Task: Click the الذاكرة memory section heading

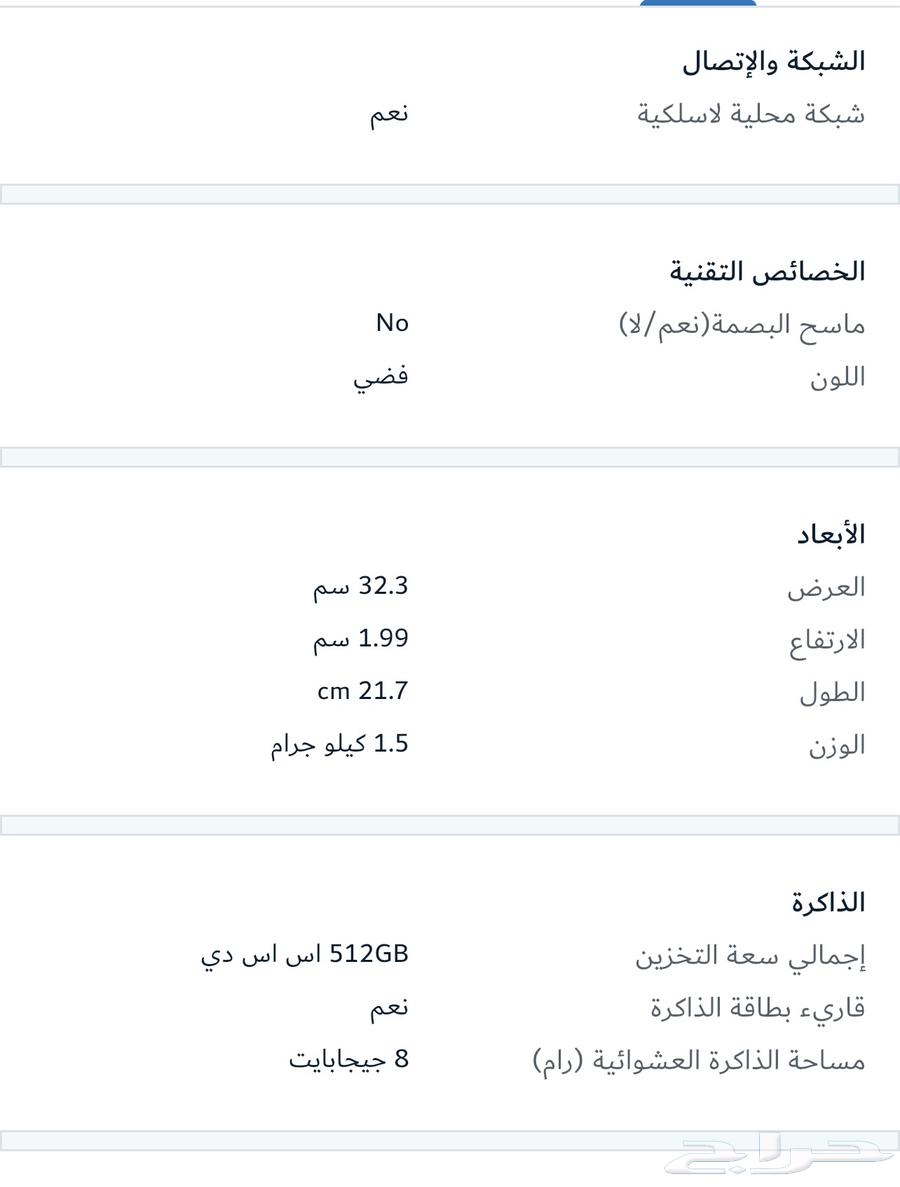Action: (x=828, y=902)
